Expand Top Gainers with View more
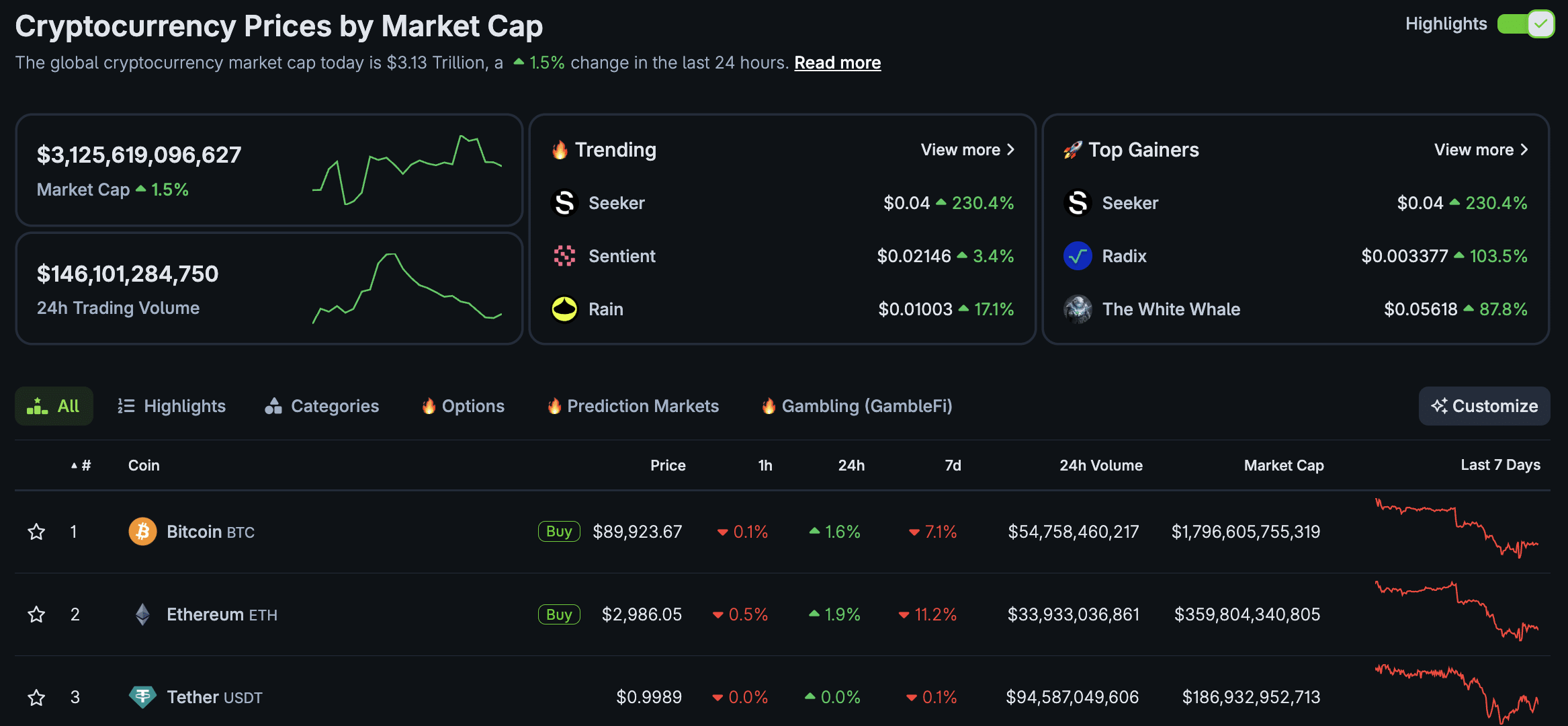 pyautogui.click(x=1481, y=150)
